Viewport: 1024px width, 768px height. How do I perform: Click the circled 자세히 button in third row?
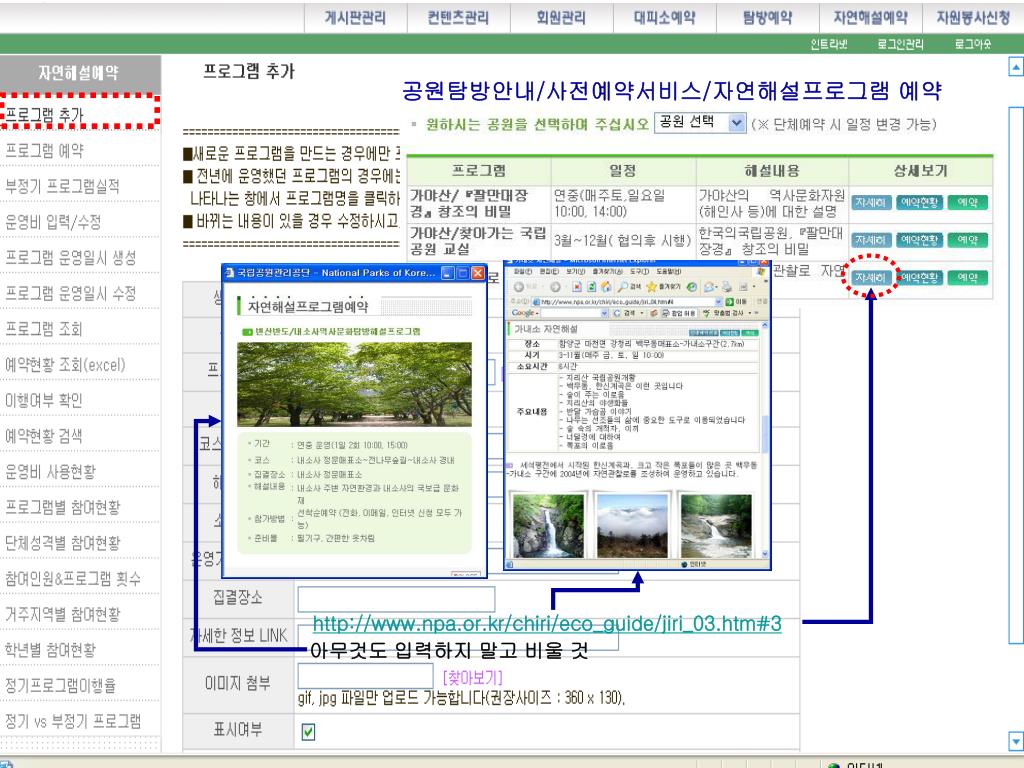(869, 277)
